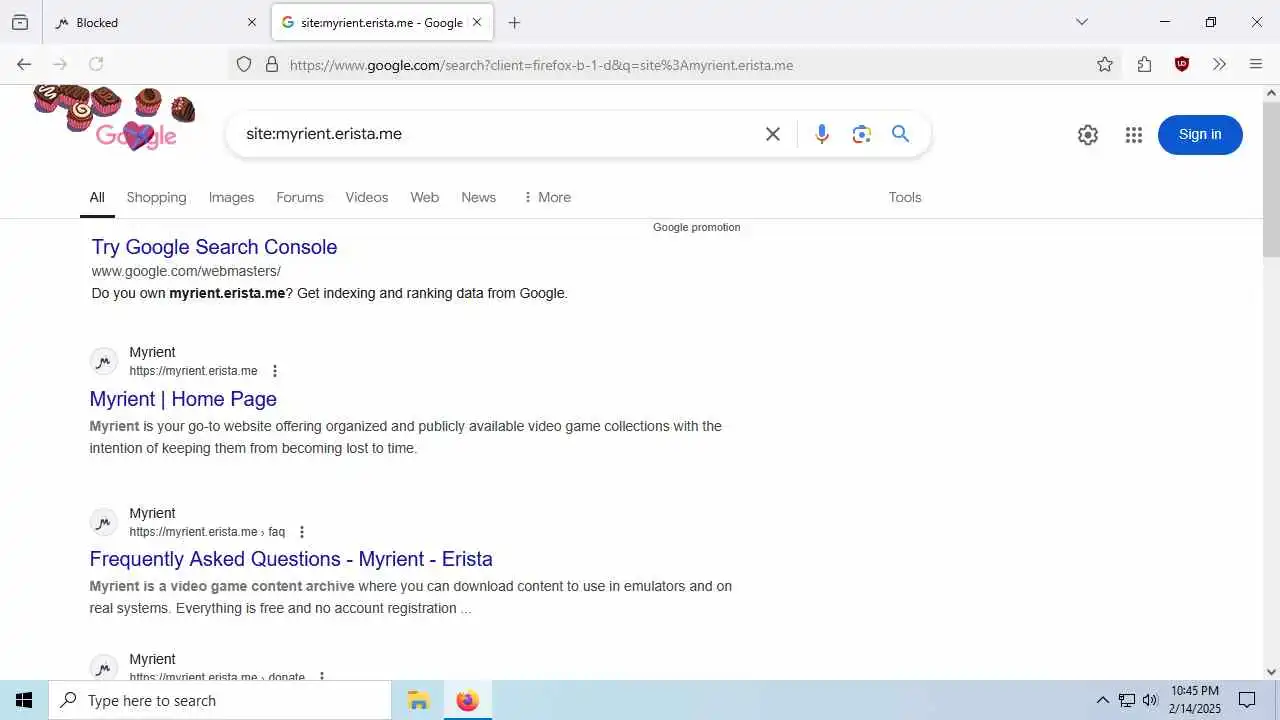Open Frequently Asked Questions - Myrient result
1280x720 pixels.
tap(291, 559)
